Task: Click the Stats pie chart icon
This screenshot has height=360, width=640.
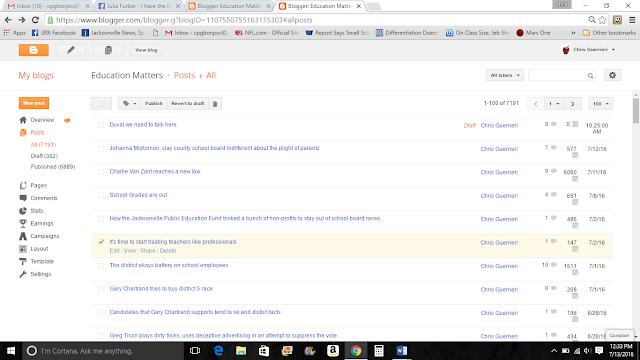Action: click(23, 211)
